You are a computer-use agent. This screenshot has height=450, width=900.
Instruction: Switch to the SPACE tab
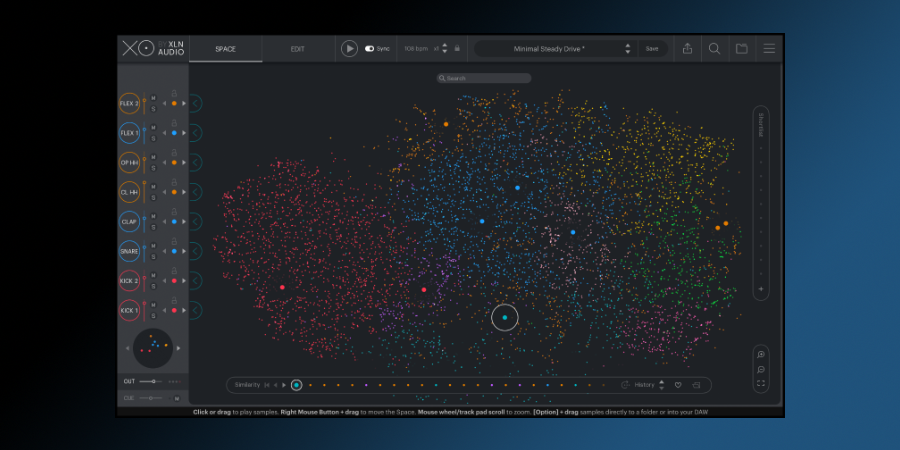226,49
